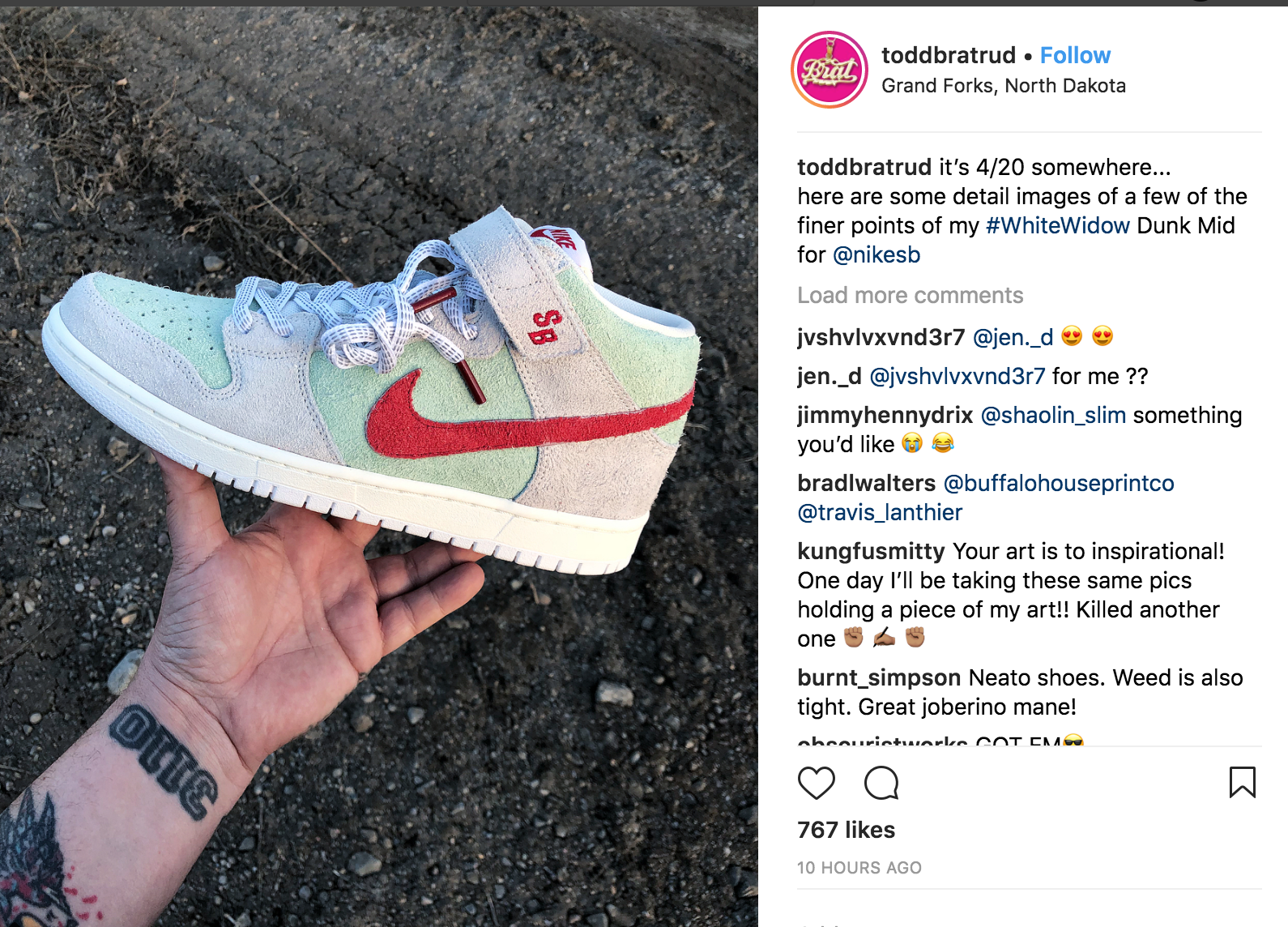
Task: Save post with the bookmark icon
Action: (x=1242, y=782)
